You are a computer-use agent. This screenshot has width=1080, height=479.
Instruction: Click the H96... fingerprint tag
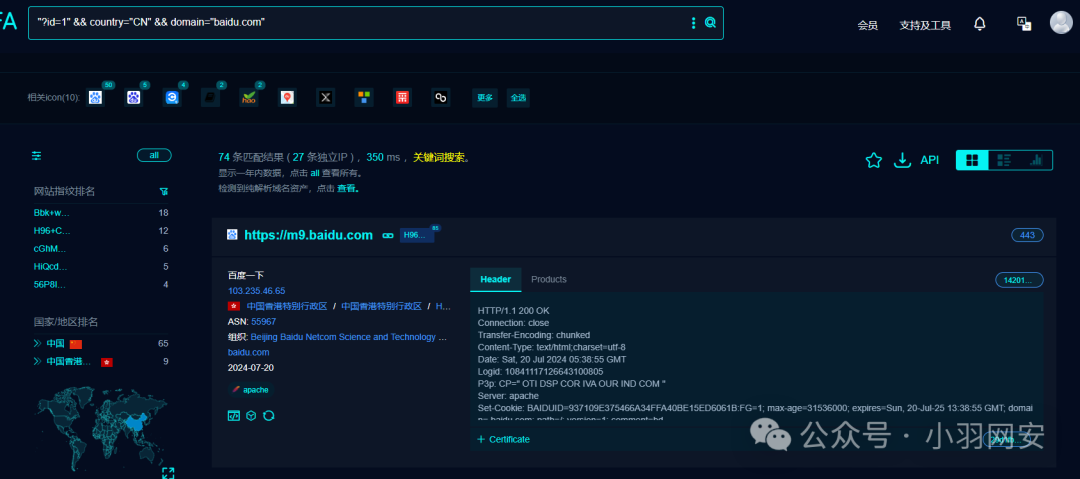tap(417, 235)
